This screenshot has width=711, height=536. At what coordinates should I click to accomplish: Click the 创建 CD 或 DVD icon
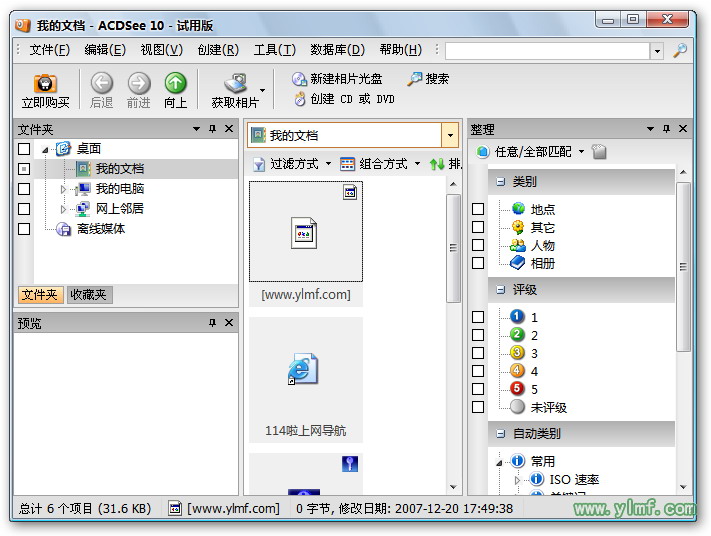point(300,98)
